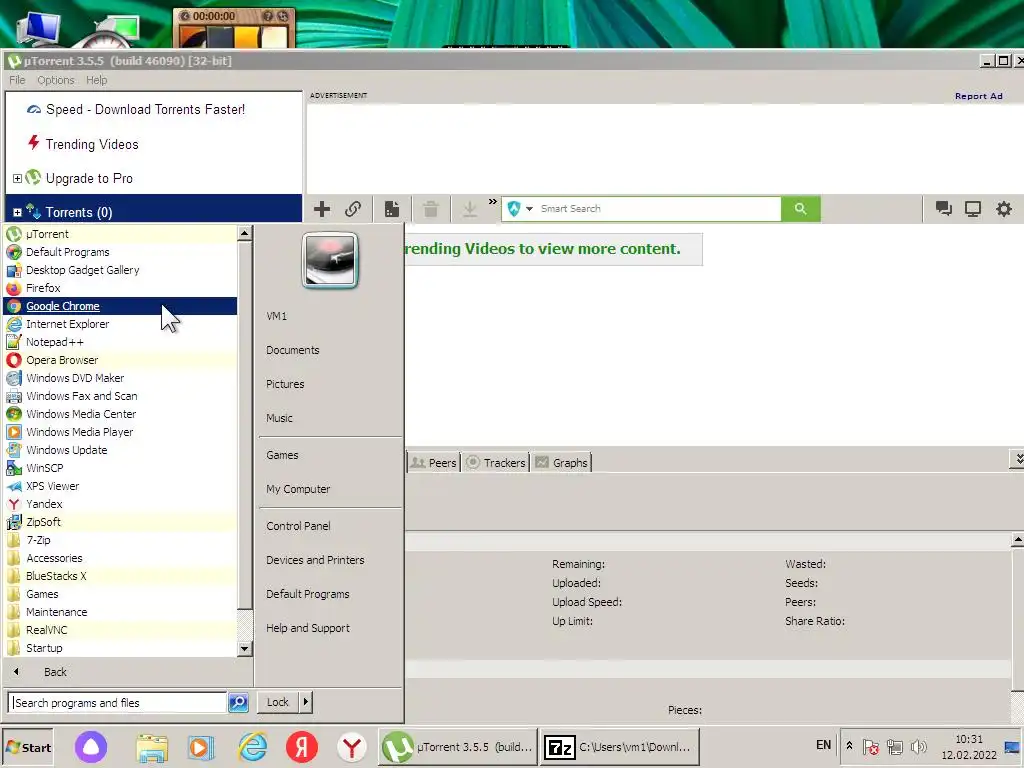
Task: Click Back in the Start menu
Action: click(x=55, y=672)
